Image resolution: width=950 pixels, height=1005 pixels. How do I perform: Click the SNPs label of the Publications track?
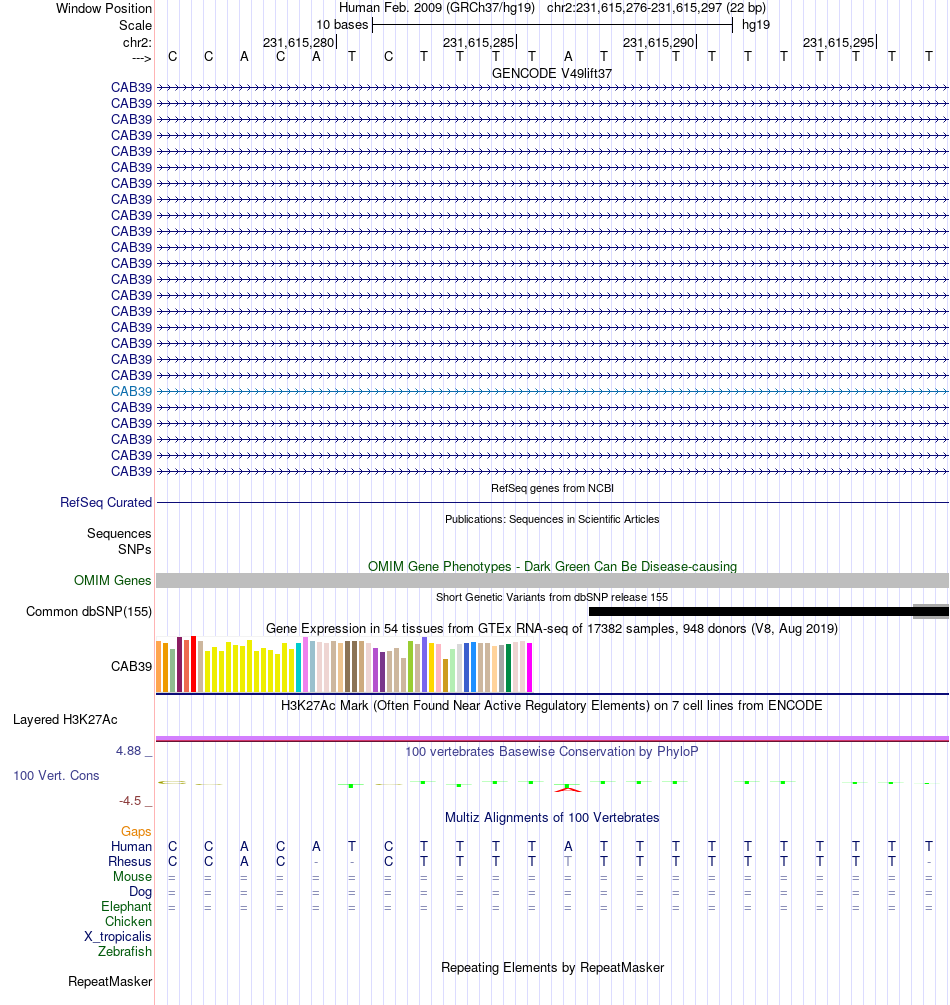pos(135,549)
